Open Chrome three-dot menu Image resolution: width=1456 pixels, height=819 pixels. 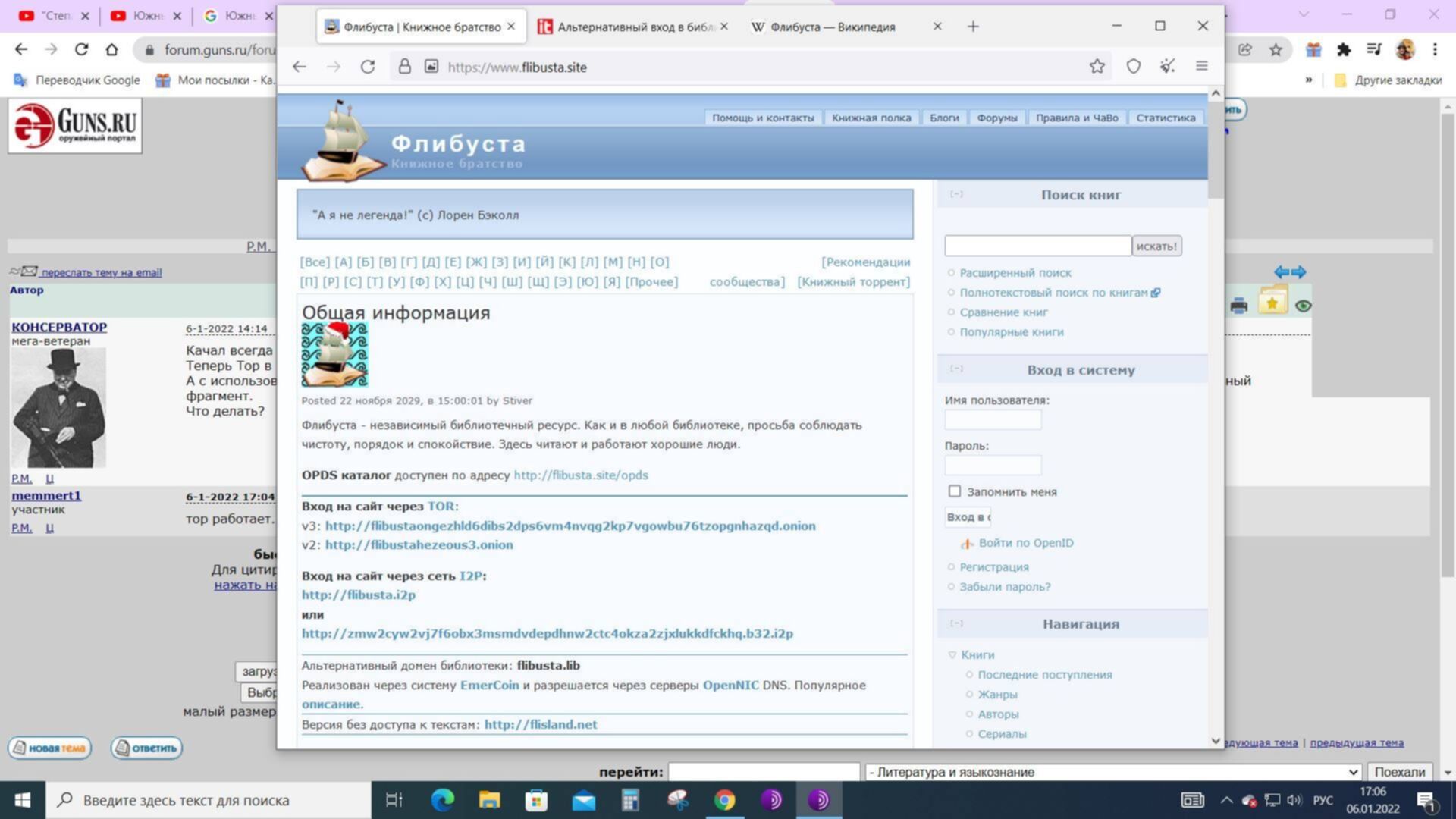(x=1435, y=50)
